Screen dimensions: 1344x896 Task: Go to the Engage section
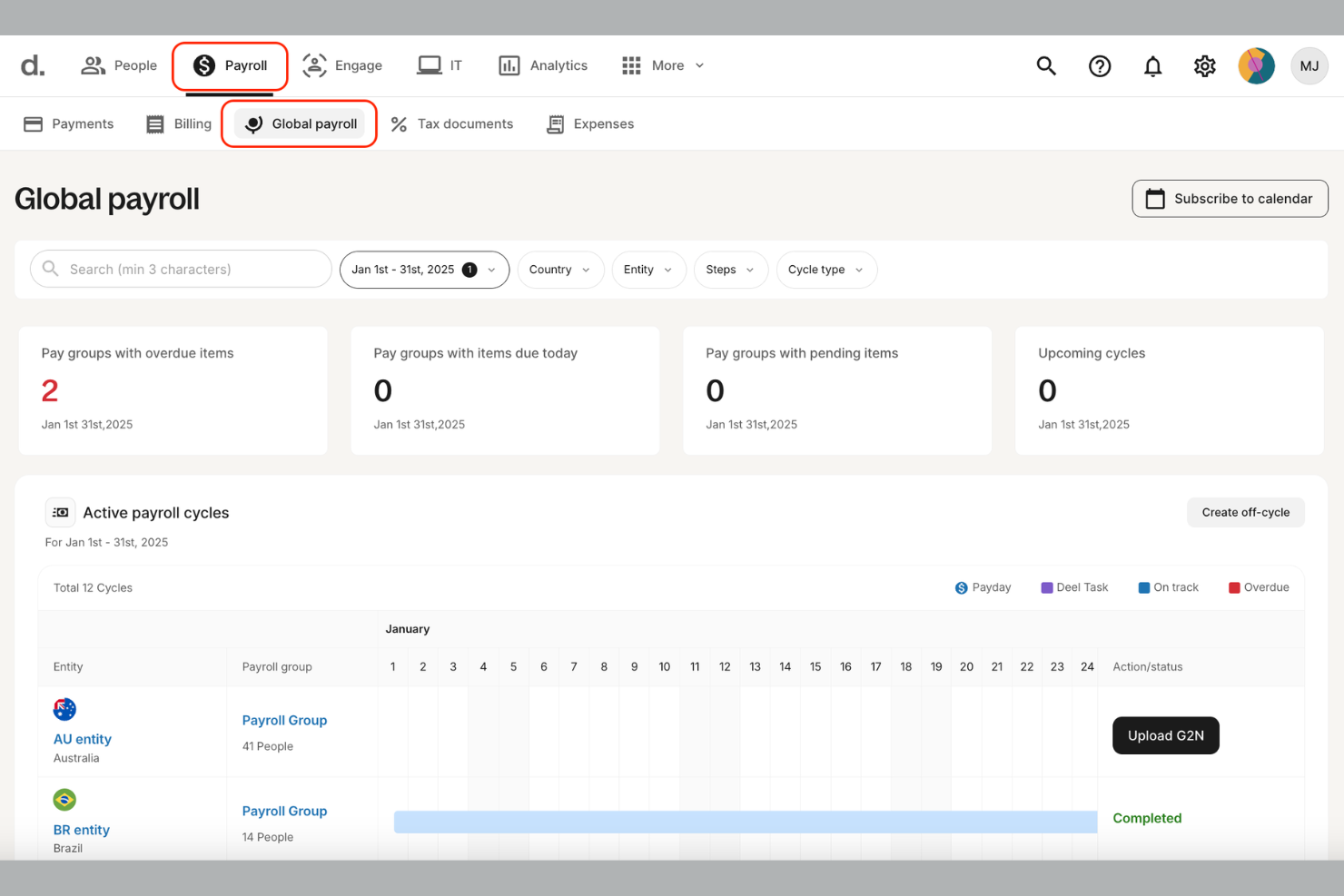[342, 65]
